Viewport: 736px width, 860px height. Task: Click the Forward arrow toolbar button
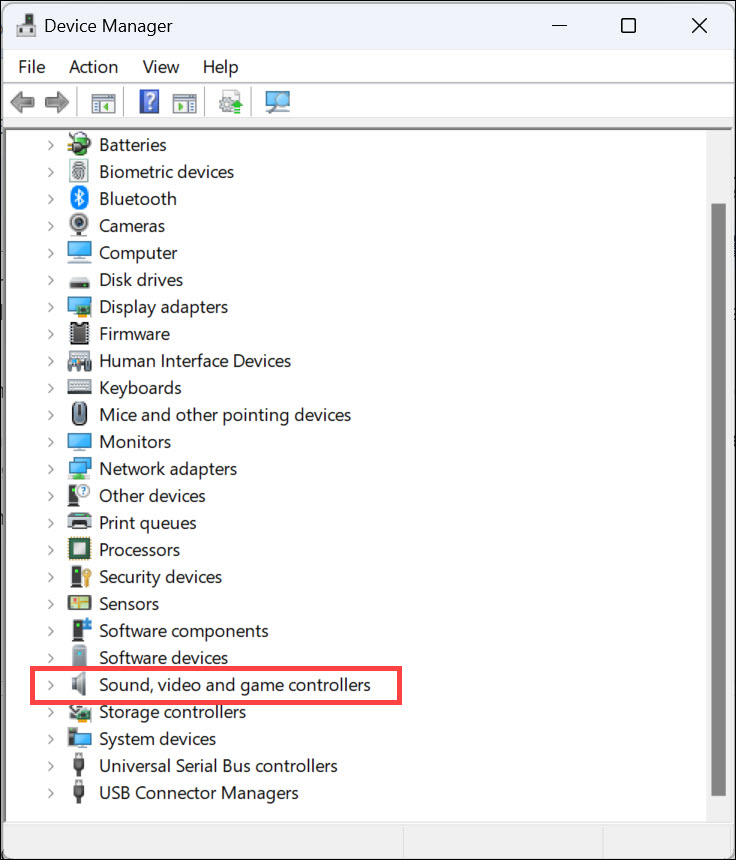click(56, 102)
